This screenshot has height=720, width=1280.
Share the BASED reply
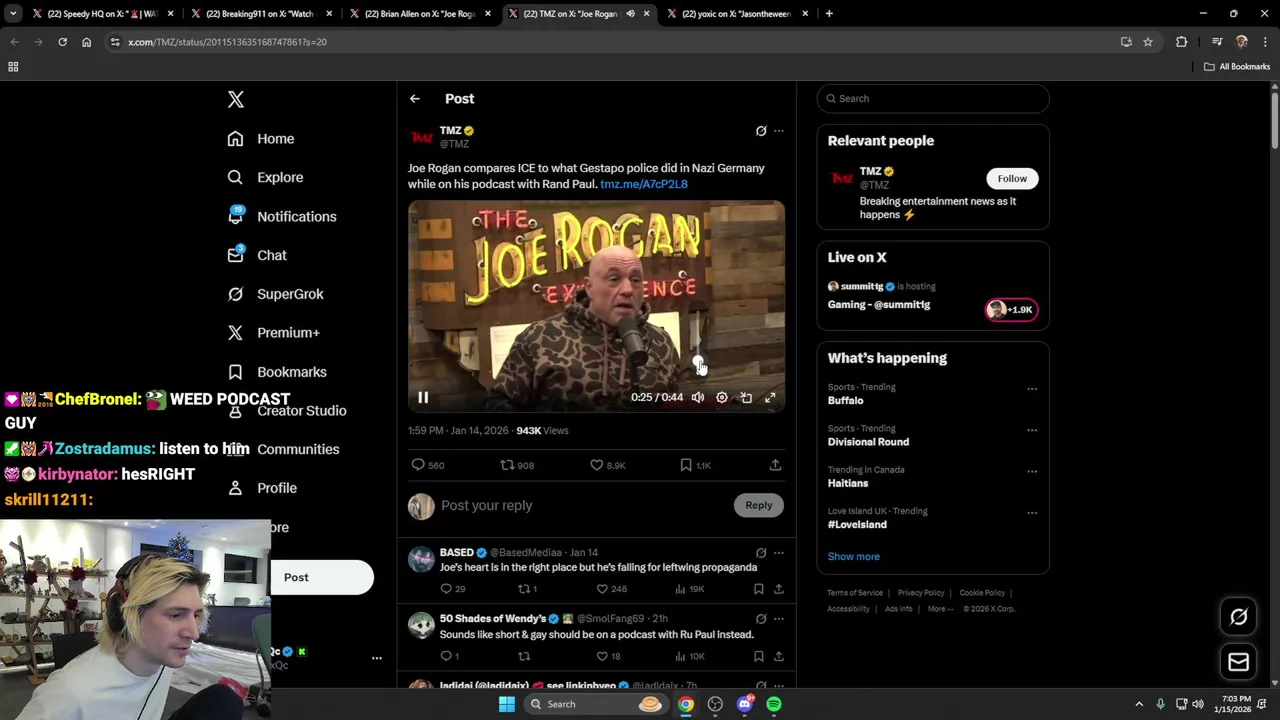point(779,589)
